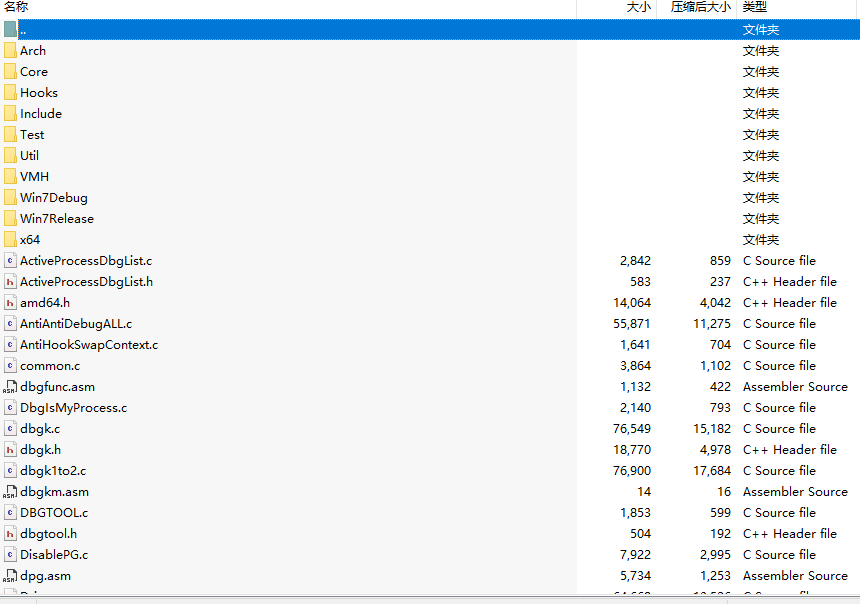Click the amd64.h header file icon
This screenshot has height=604, width=860.
pos(10,303)
